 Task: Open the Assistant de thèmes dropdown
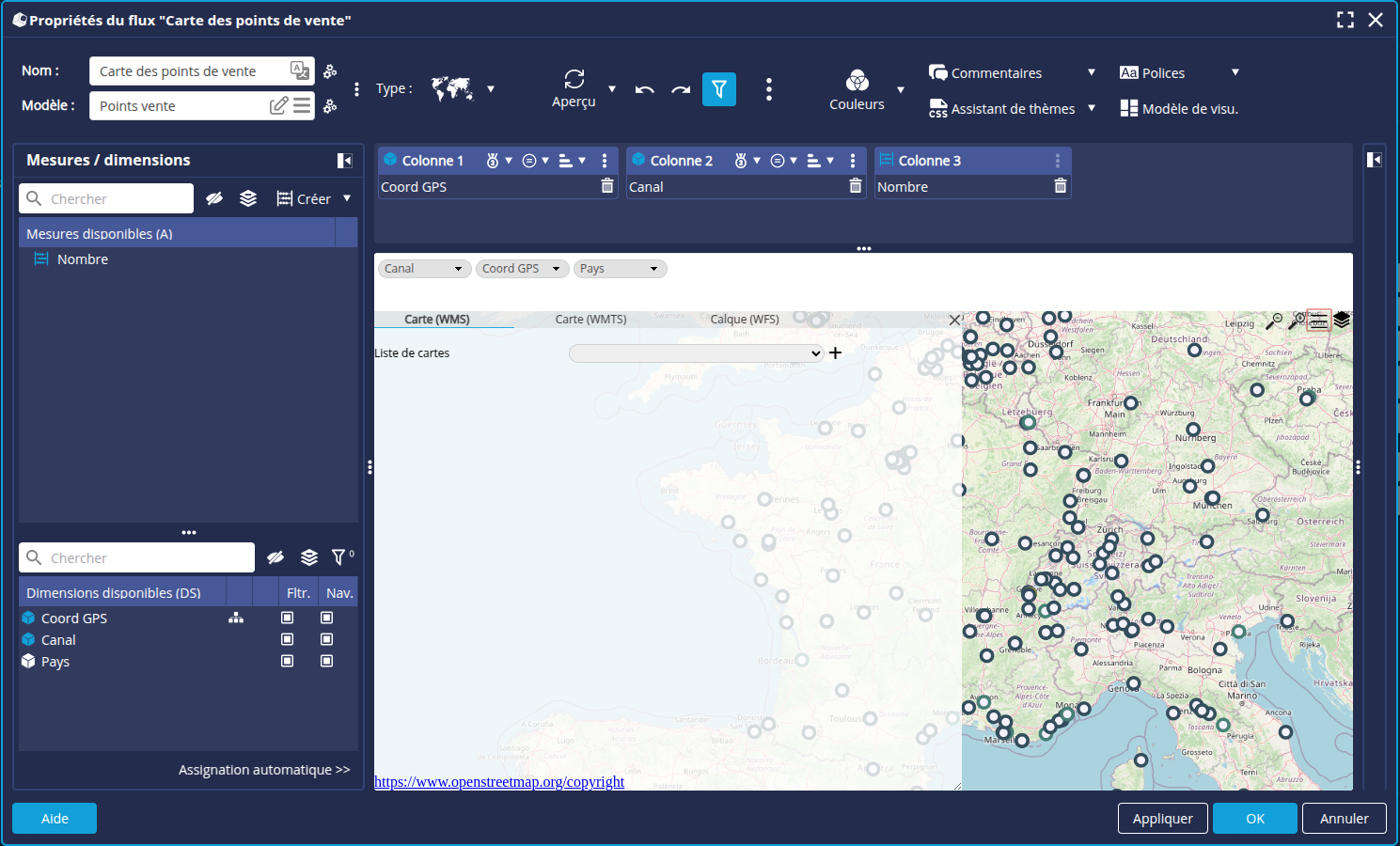click(x=1092, y=108)
